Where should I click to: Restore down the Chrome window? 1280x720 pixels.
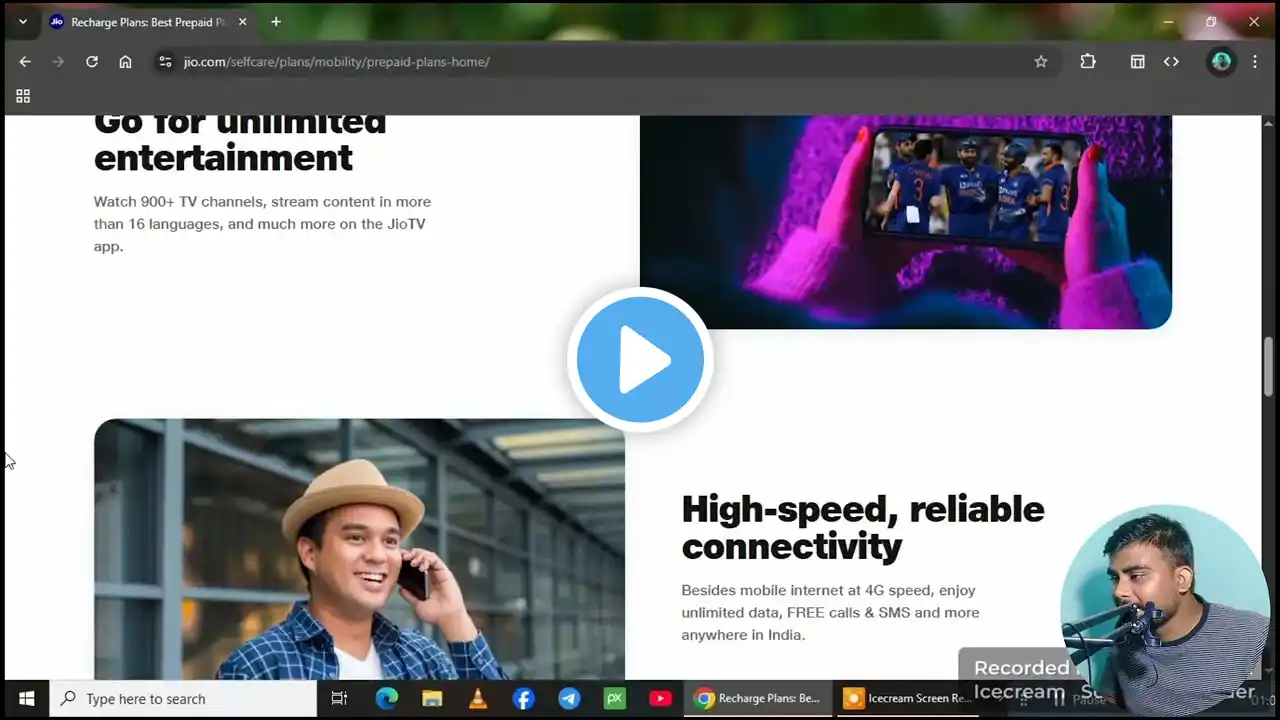pos(1211,22)
